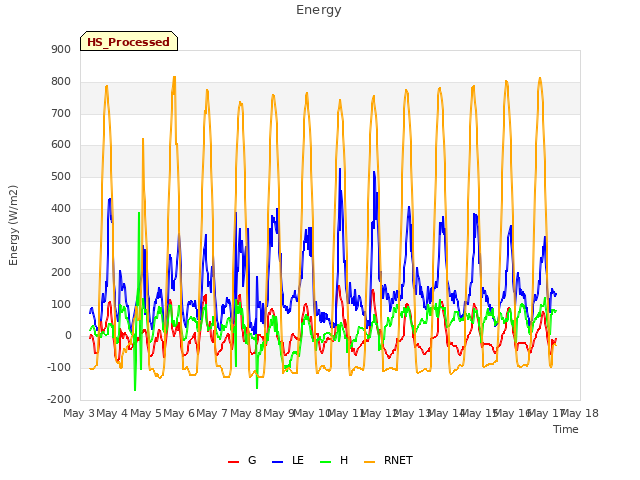This screenshot has height=480, width=640.
Task: Click the -200 y-axis tick label
Action: pyautogui.click(x=59, y=399)
